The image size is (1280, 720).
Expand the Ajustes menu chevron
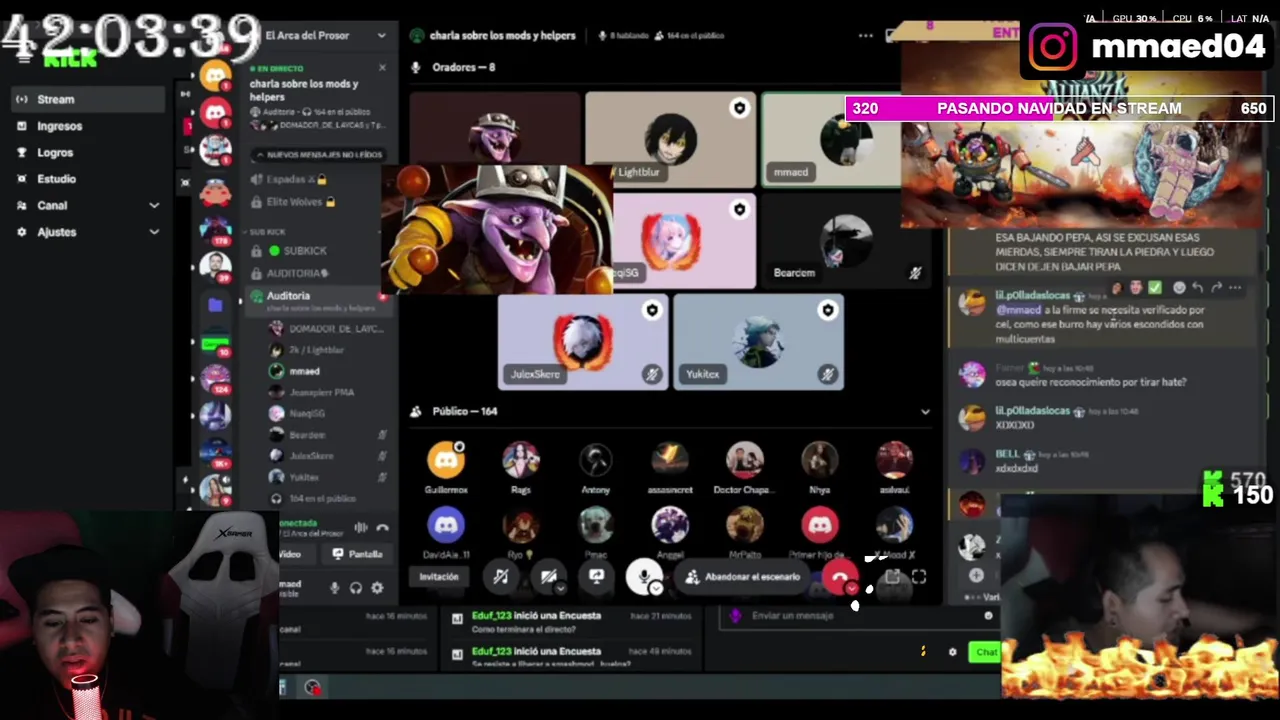pyautogui.click(x=154, y=232)
